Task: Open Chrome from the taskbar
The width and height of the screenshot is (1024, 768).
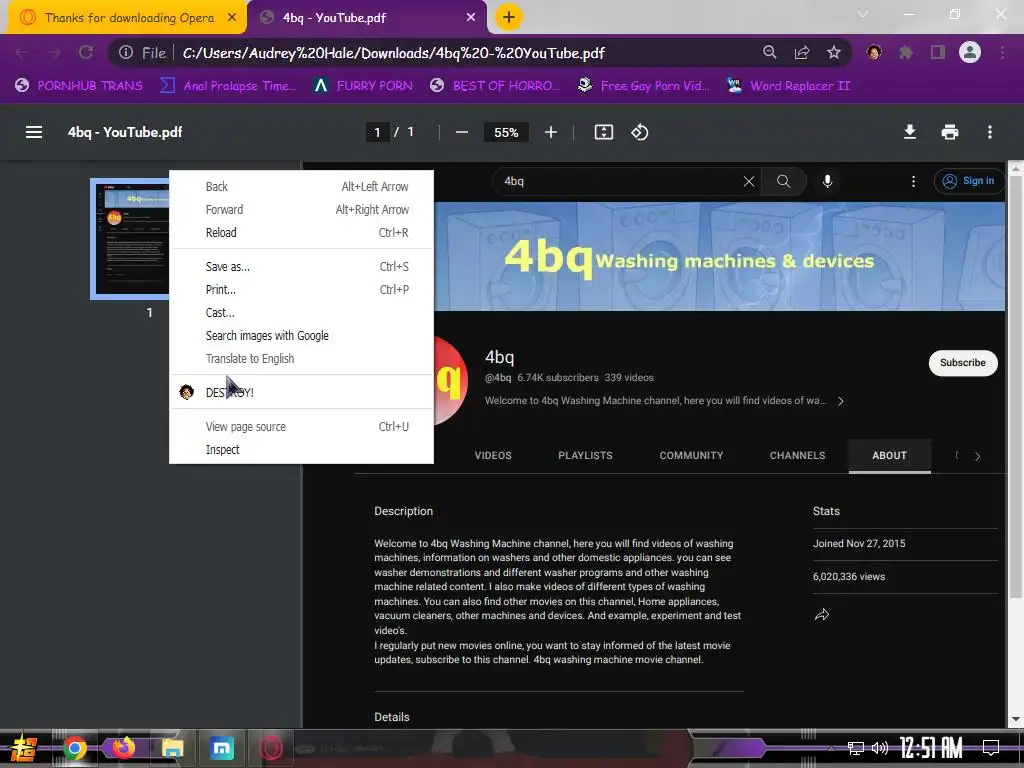Action: tap(74, 748)
